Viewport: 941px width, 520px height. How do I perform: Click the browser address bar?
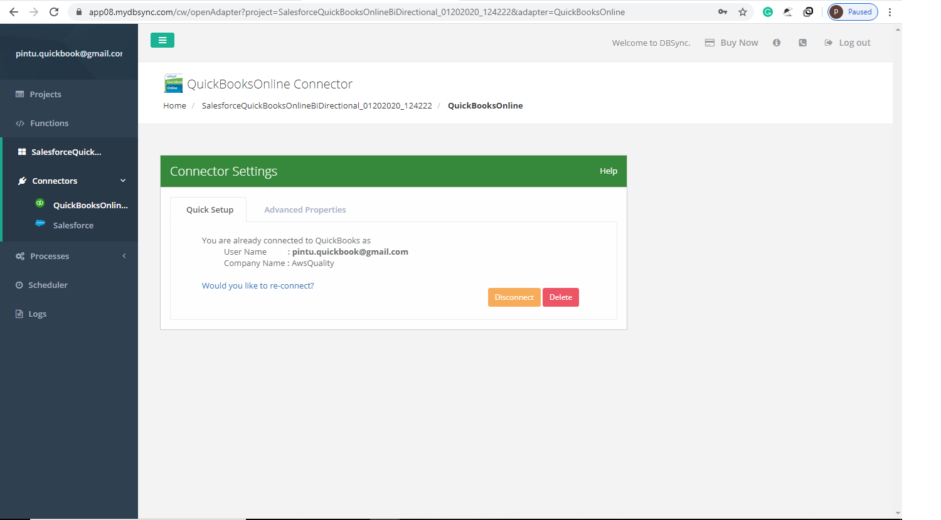[x=400, y=12]
